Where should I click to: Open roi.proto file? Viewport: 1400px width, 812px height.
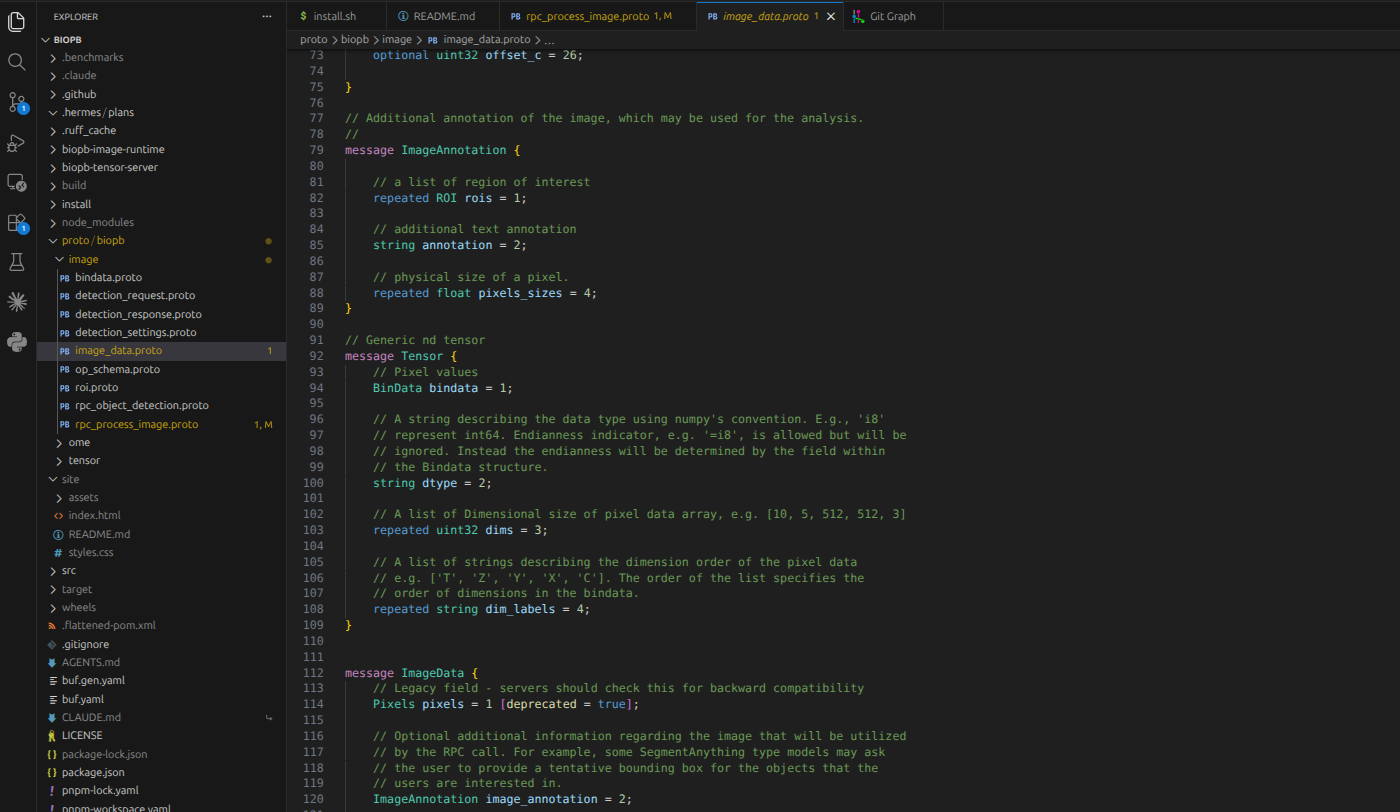96,387
